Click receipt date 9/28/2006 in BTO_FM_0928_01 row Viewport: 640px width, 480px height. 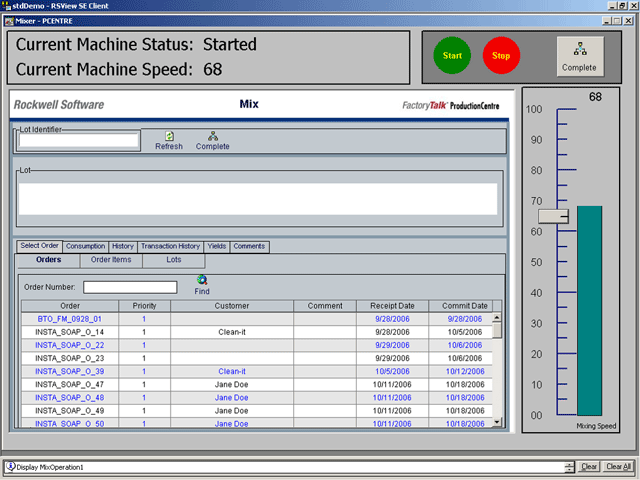tap(392, 319)
